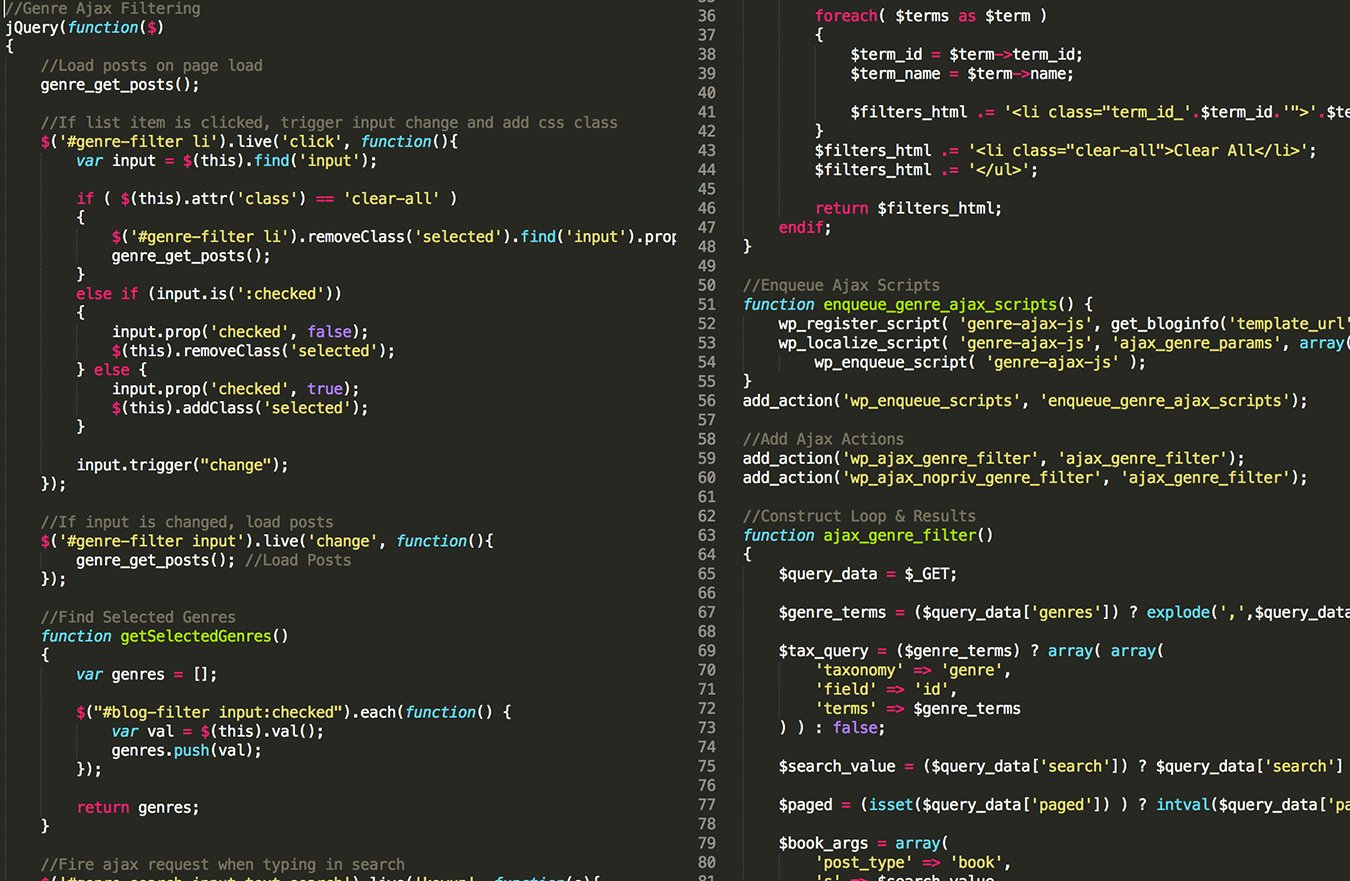Click line number 63 in the gutter
Screen dimensions: 1350x881
(706, 535)
